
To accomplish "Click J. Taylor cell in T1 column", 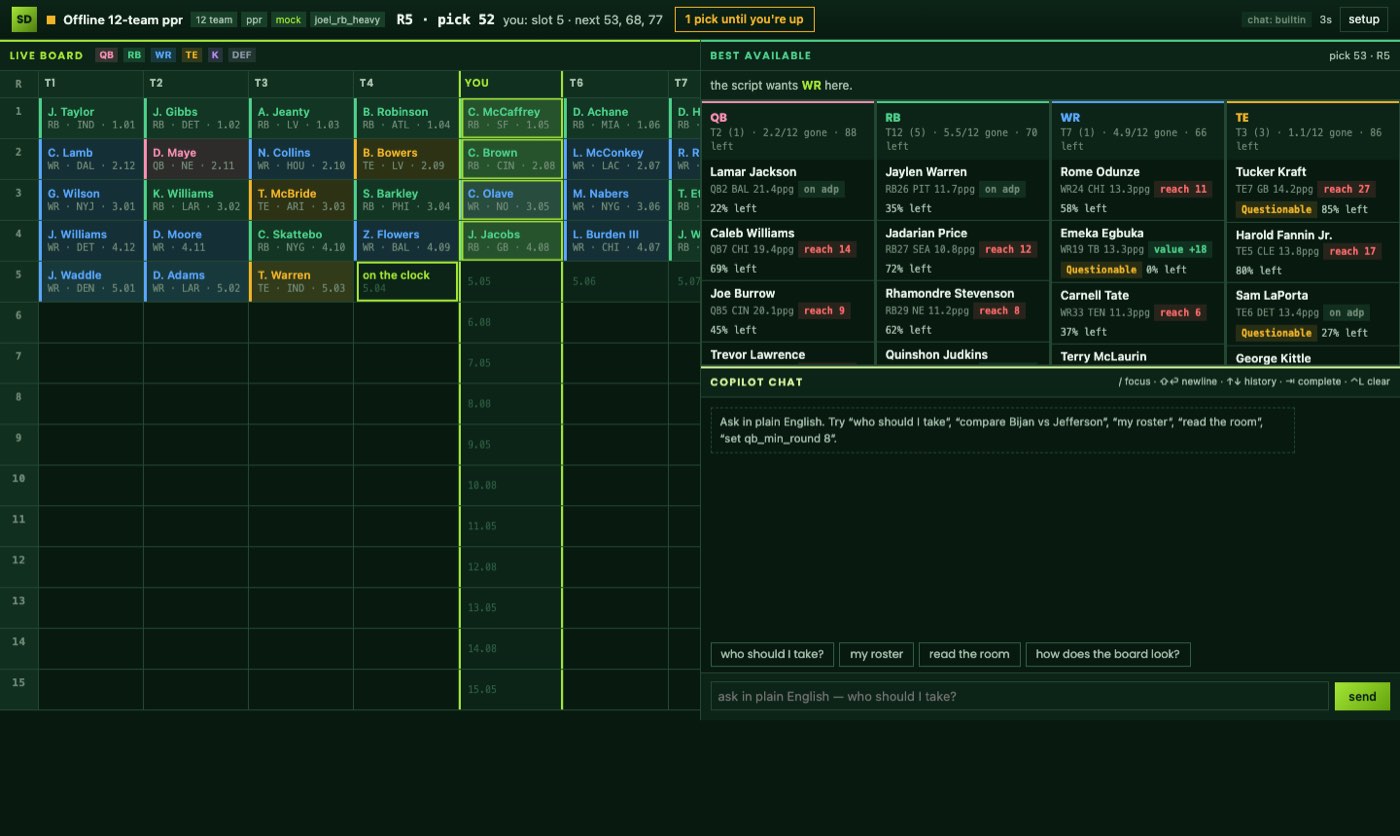I will 91,118.
